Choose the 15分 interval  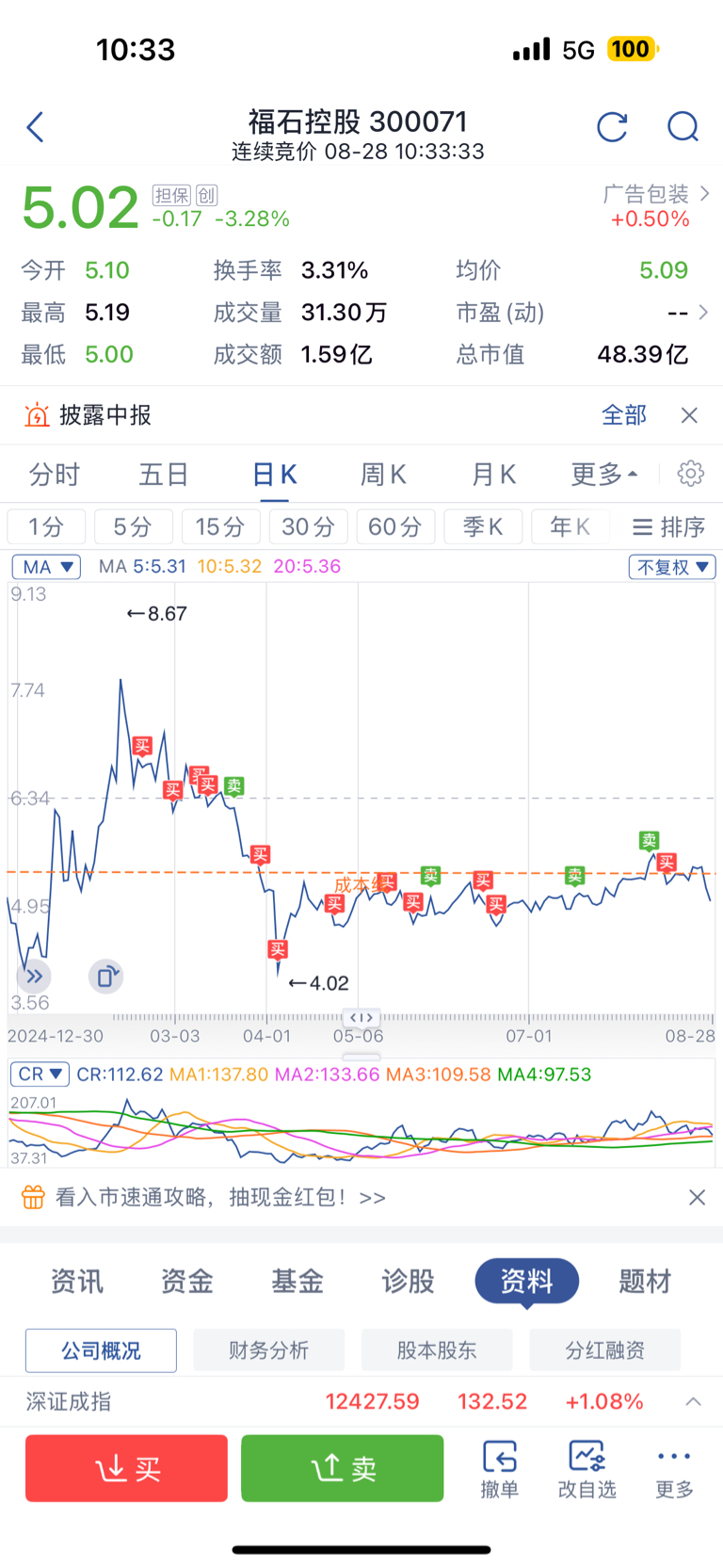pyautogui.click(x=220, y=526)
